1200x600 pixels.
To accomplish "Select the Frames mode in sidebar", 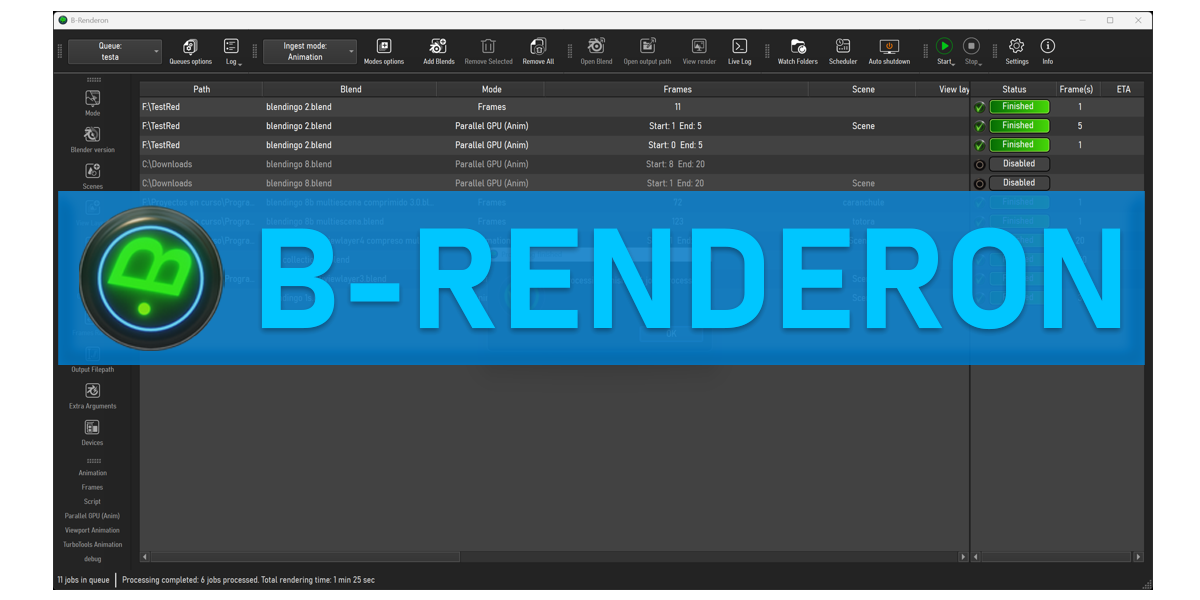I will tap(92, 487).
